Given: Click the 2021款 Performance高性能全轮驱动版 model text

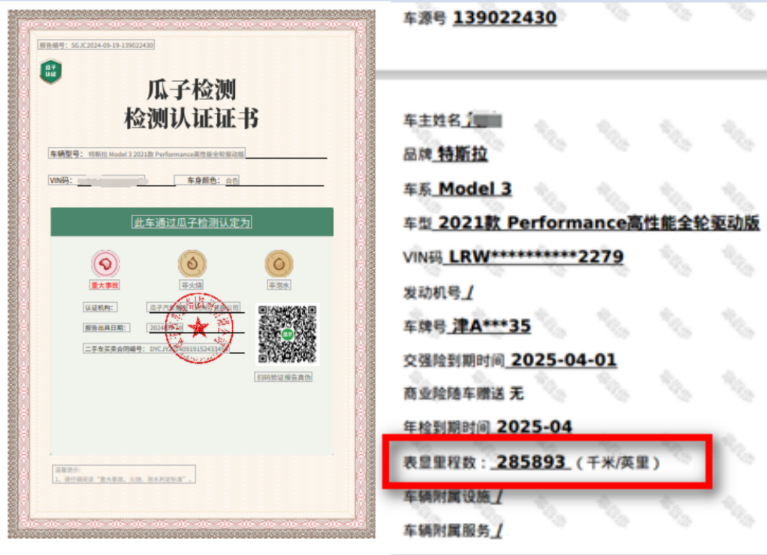Looking at the screenshot, I should pyautogui.click(x=598, y=223).
